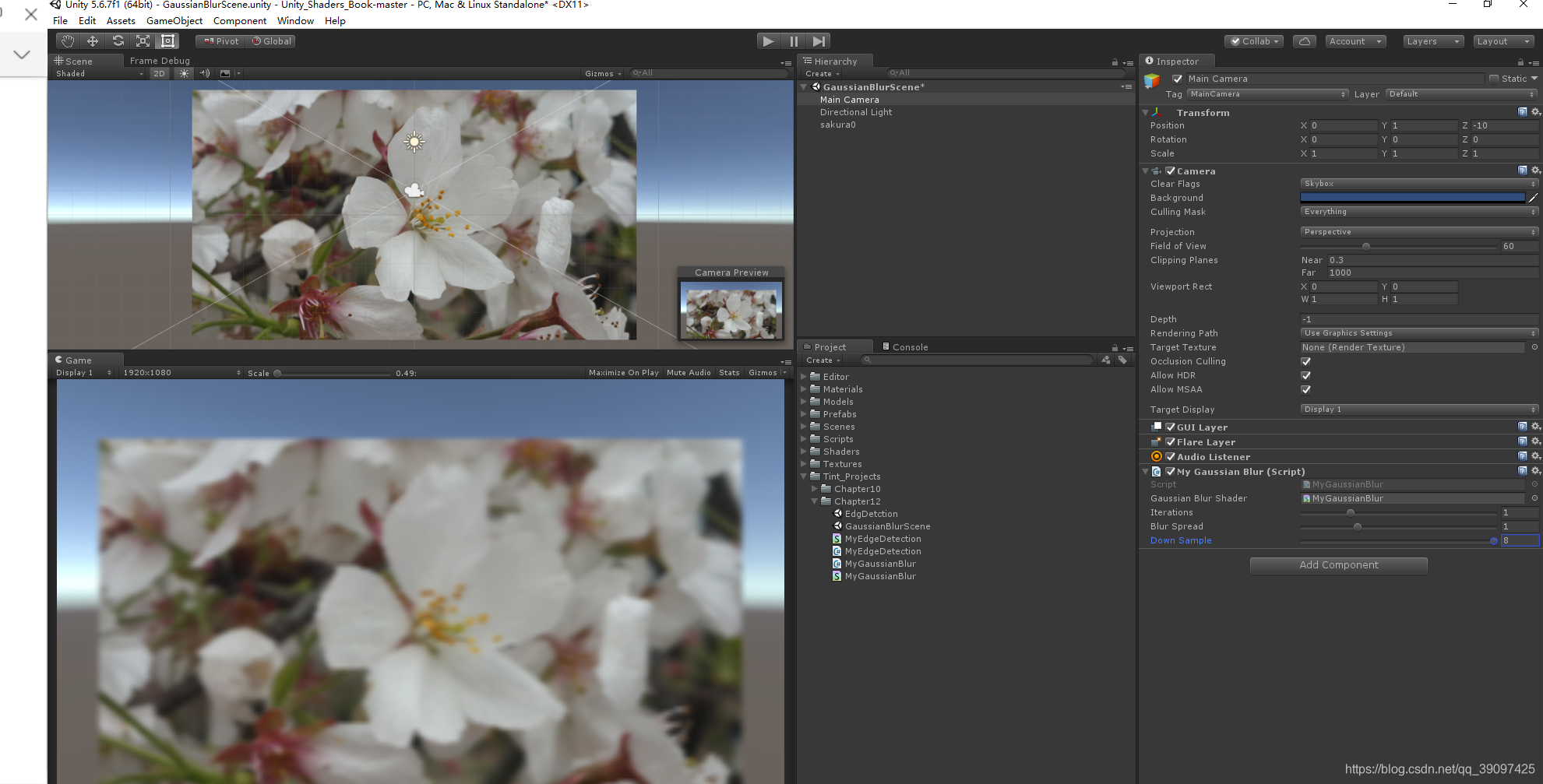Select the Move tool
Viewport: 1543px width, 784px height.
[93, 41]
